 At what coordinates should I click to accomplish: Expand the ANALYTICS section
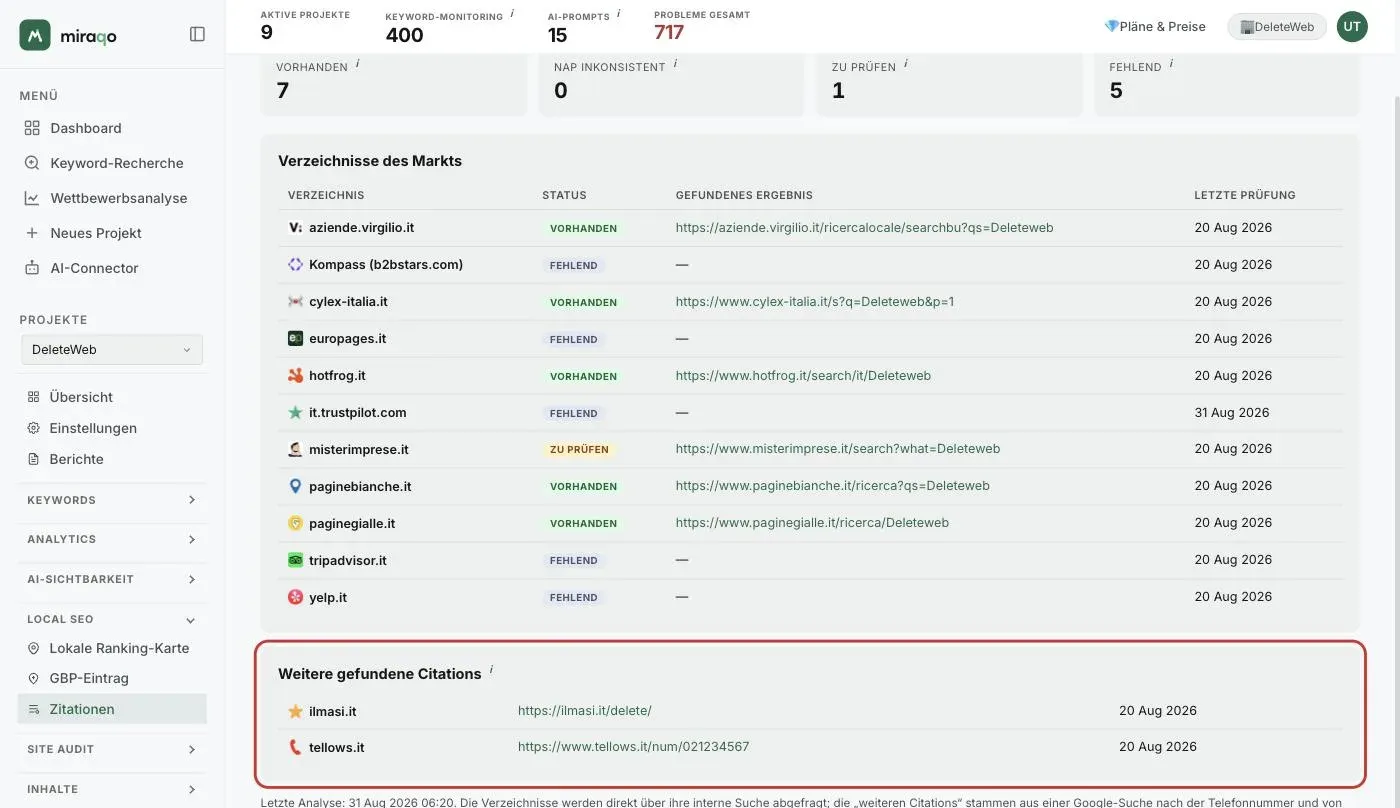coord(112,539)
